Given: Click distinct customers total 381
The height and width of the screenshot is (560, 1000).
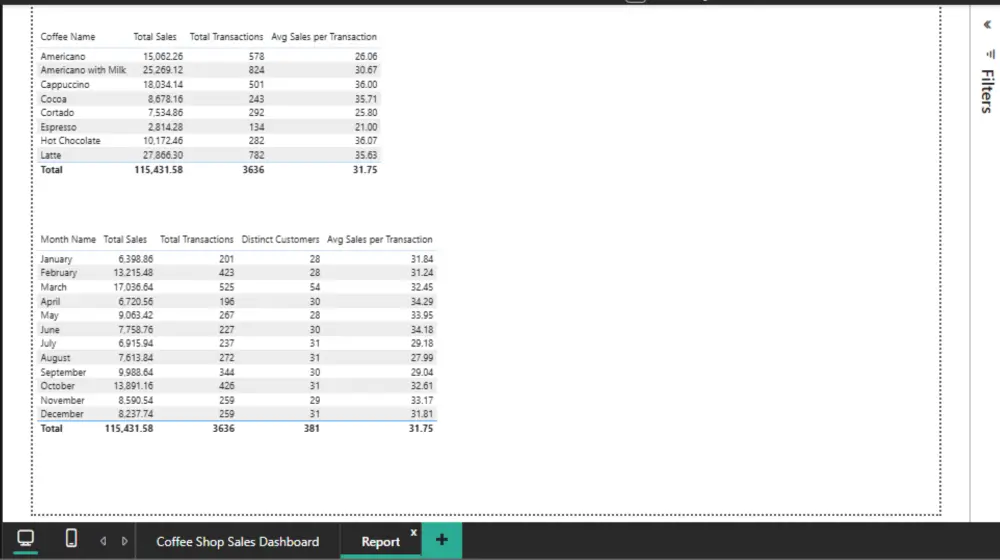Looking at the screenshot, I should pos(311,429).
